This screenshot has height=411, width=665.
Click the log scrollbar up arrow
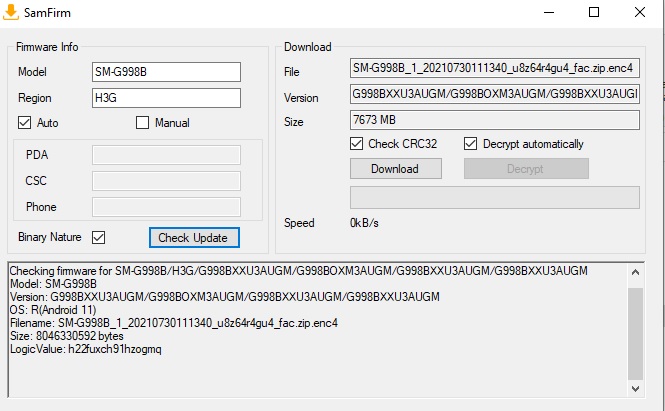pyautogui.click(x=635, y=272)
